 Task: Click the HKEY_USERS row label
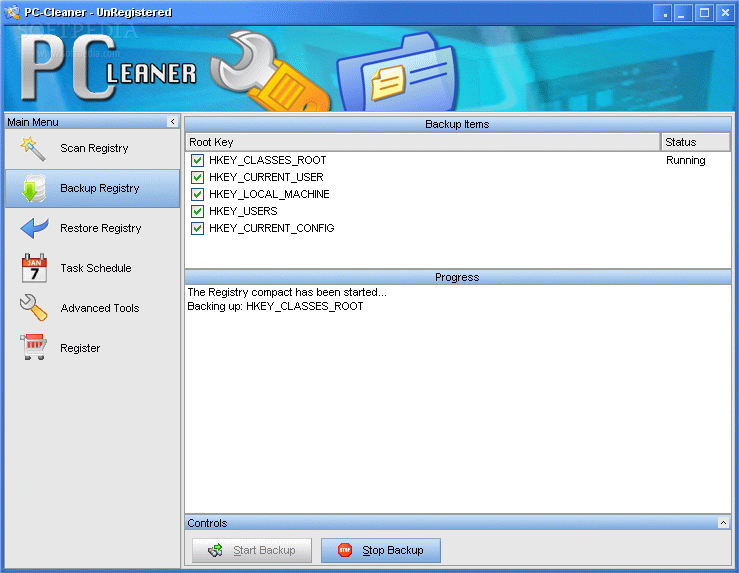click(243, 211)
